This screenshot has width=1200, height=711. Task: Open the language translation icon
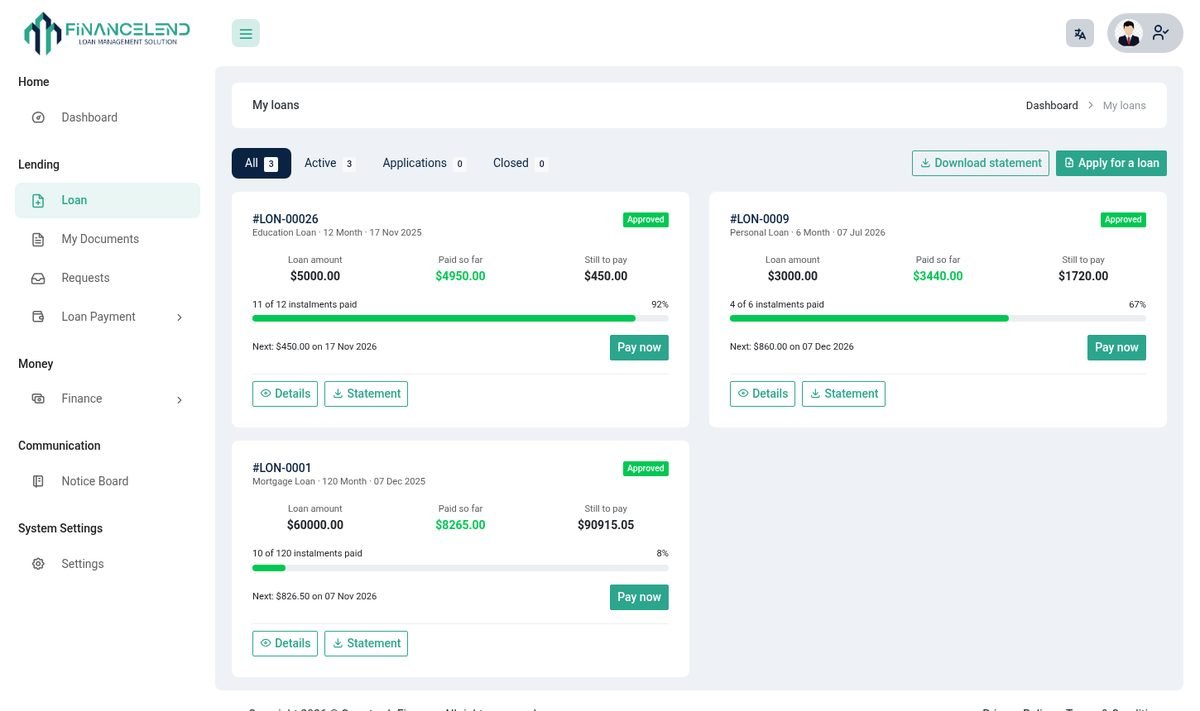(x=1080, y=33)
